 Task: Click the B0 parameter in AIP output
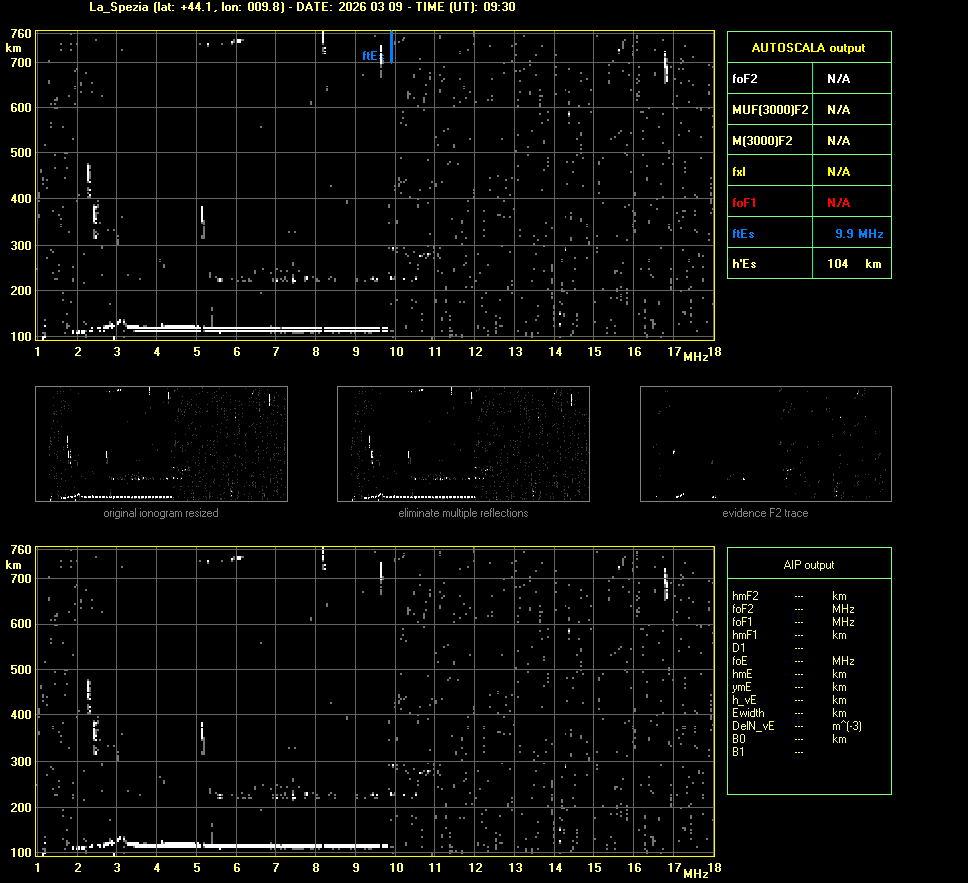[739, 739]
